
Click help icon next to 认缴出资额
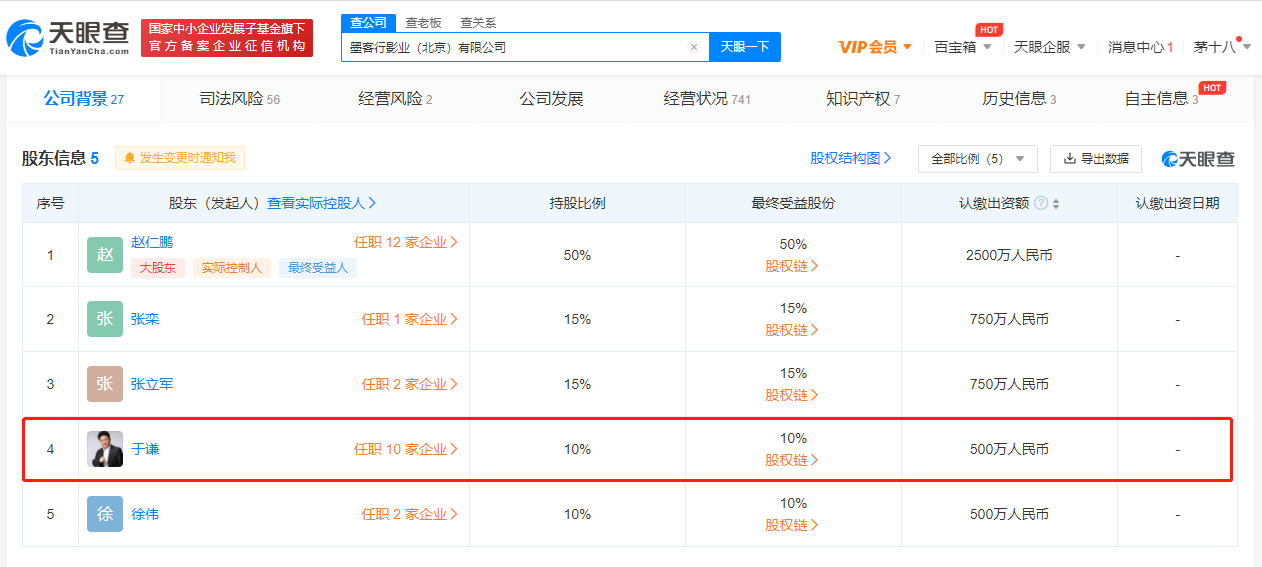pos(1041,203)
